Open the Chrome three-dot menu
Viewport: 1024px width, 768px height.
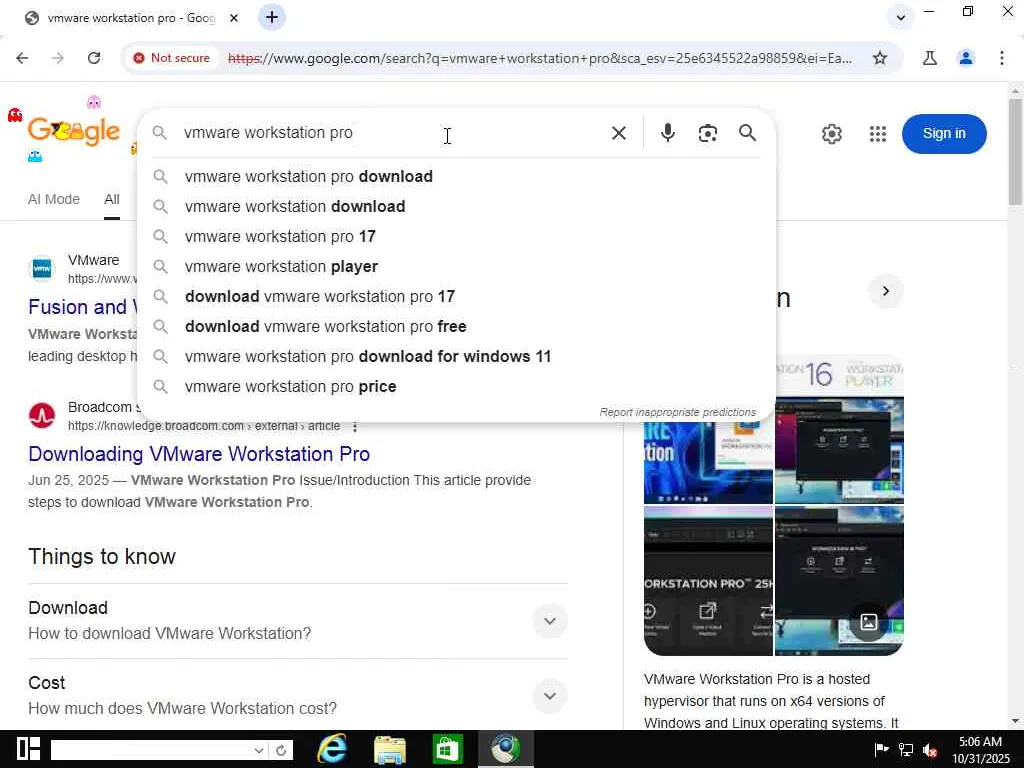coord(1002,58)
